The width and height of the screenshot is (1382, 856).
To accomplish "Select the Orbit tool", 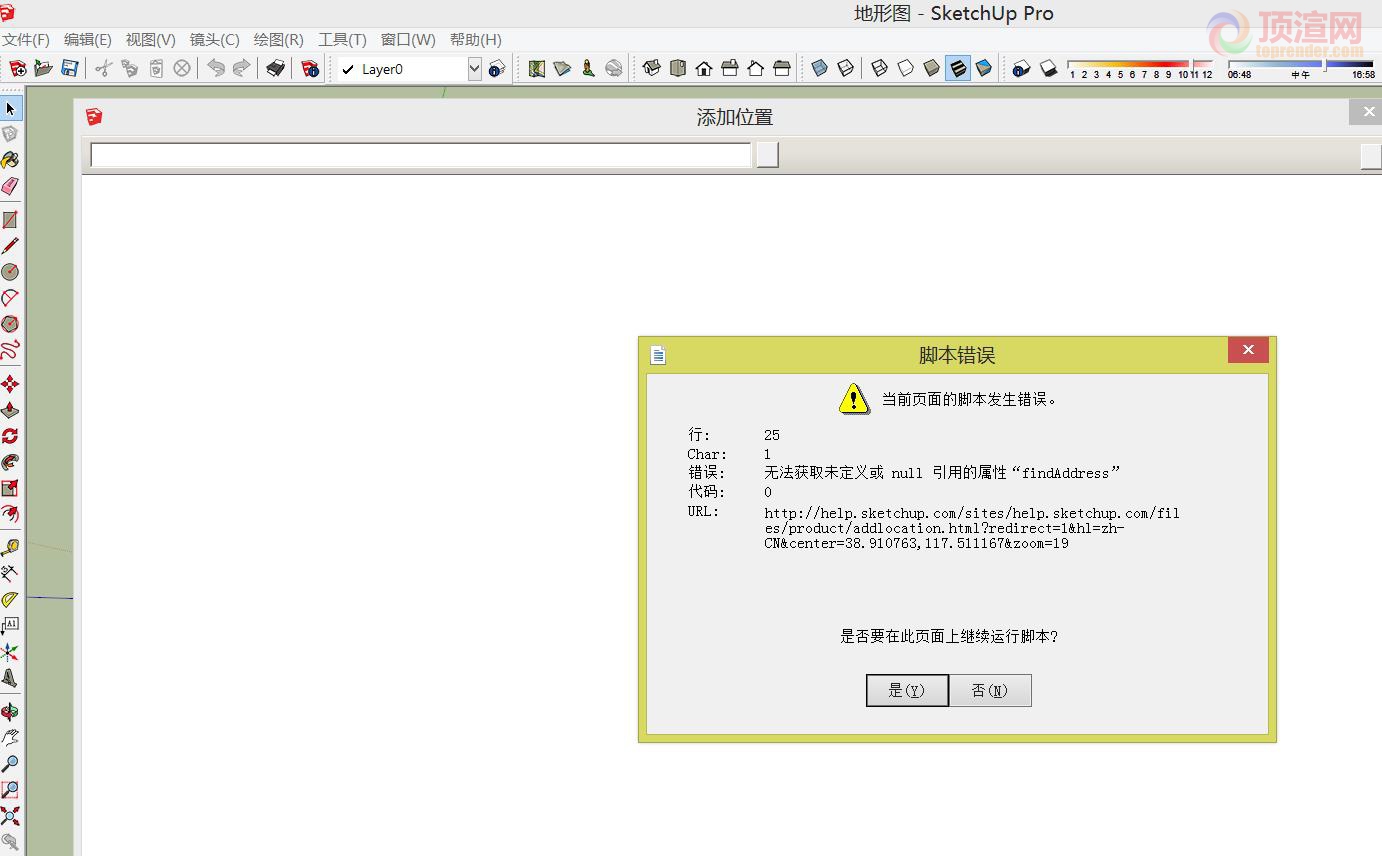I will click(10, 712).
